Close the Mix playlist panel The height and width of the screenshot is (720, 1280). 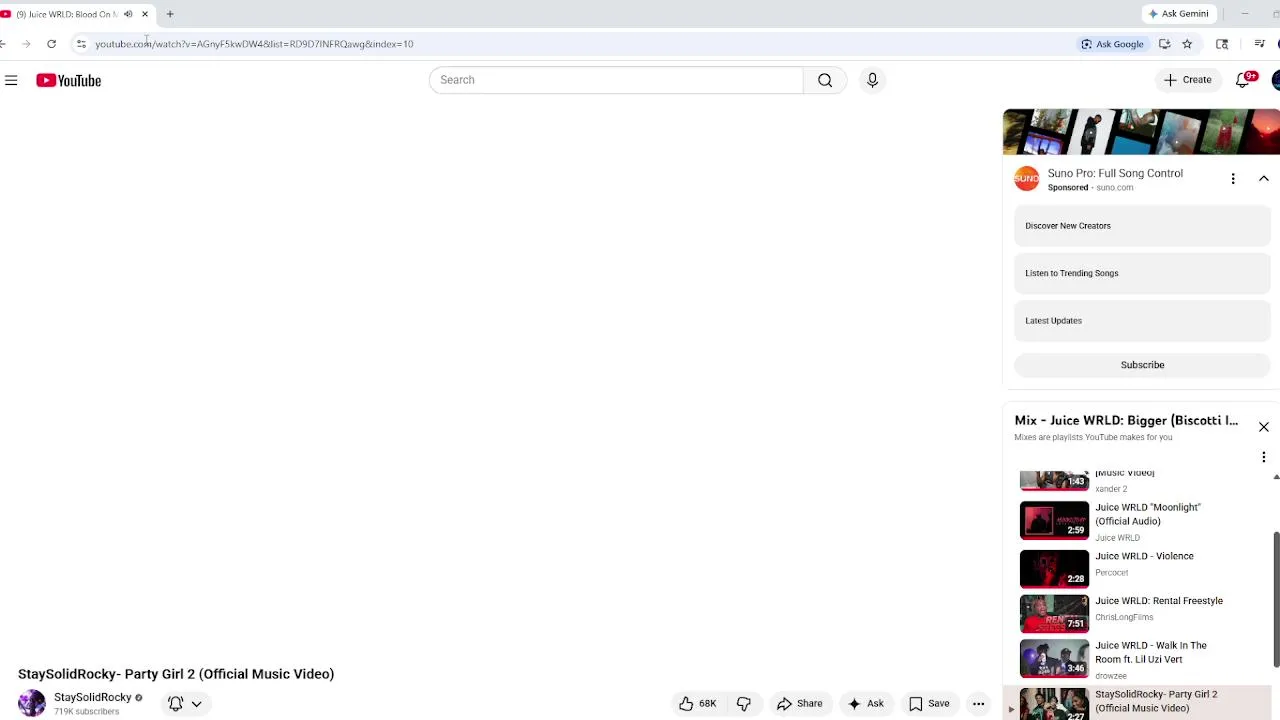1264,427
